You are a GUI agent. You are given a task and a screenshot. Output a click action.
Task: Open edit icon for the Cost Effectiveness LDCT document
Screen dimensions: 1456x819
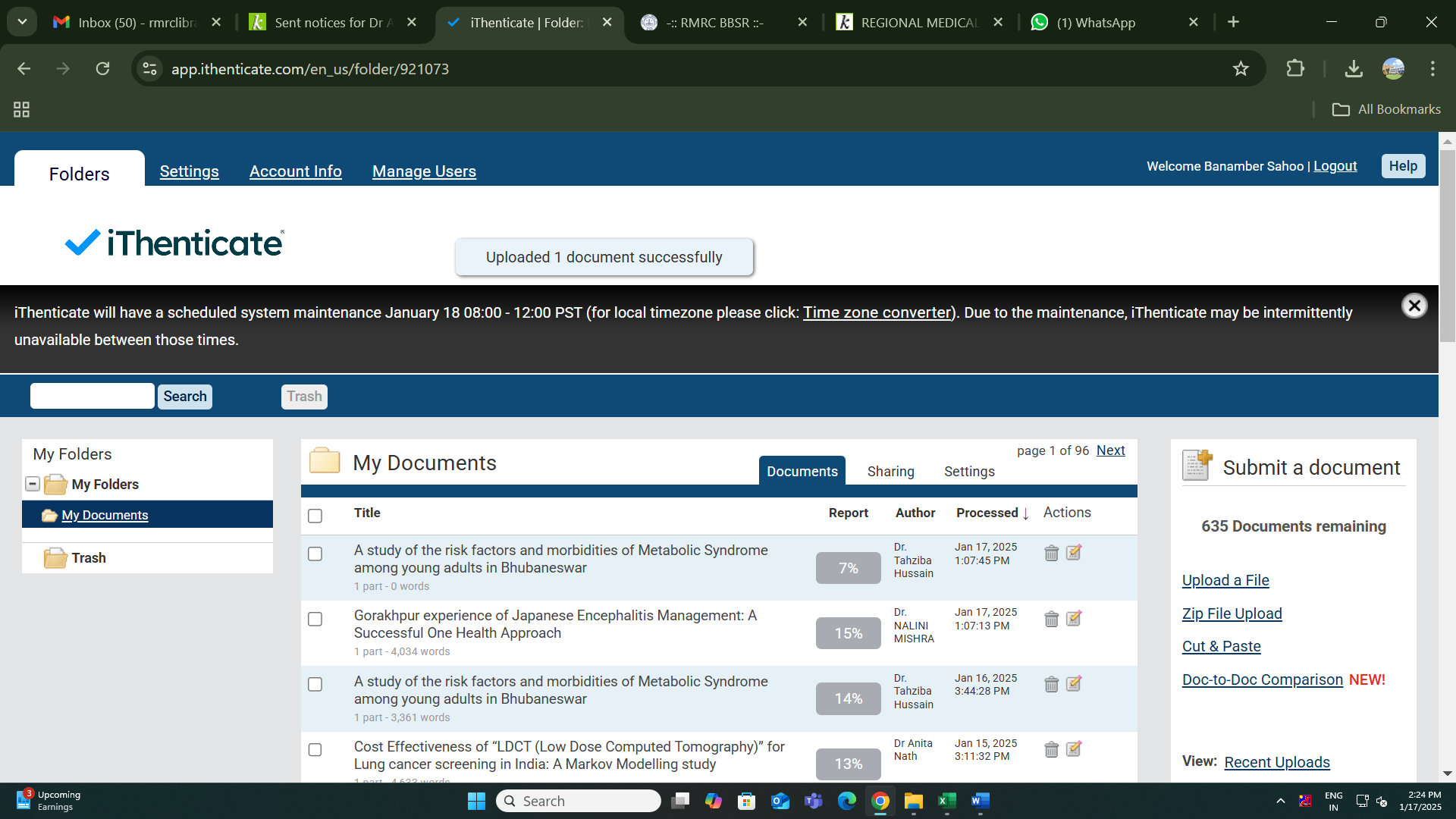[1074, 749]
